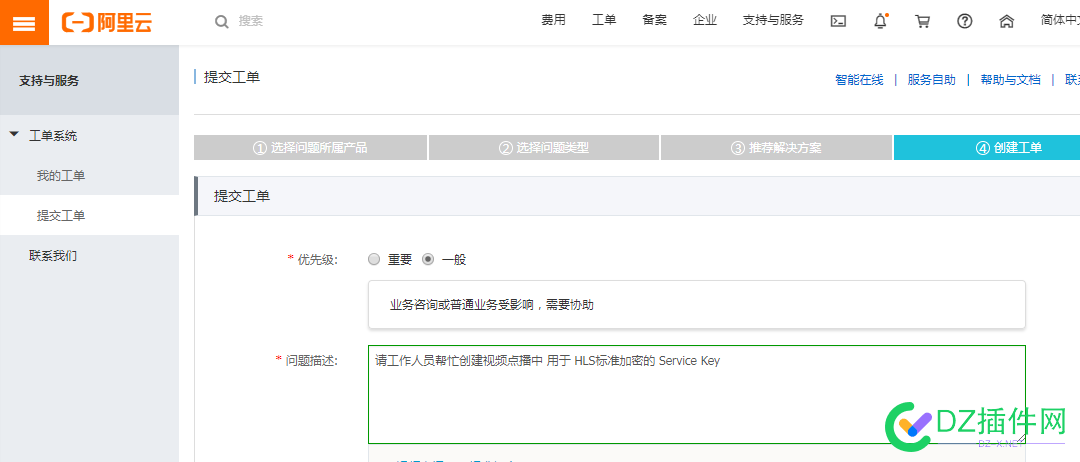Open the 智能在线 link
The height and width of the screenshot is (462, 1080).
[x=859, y=80]
